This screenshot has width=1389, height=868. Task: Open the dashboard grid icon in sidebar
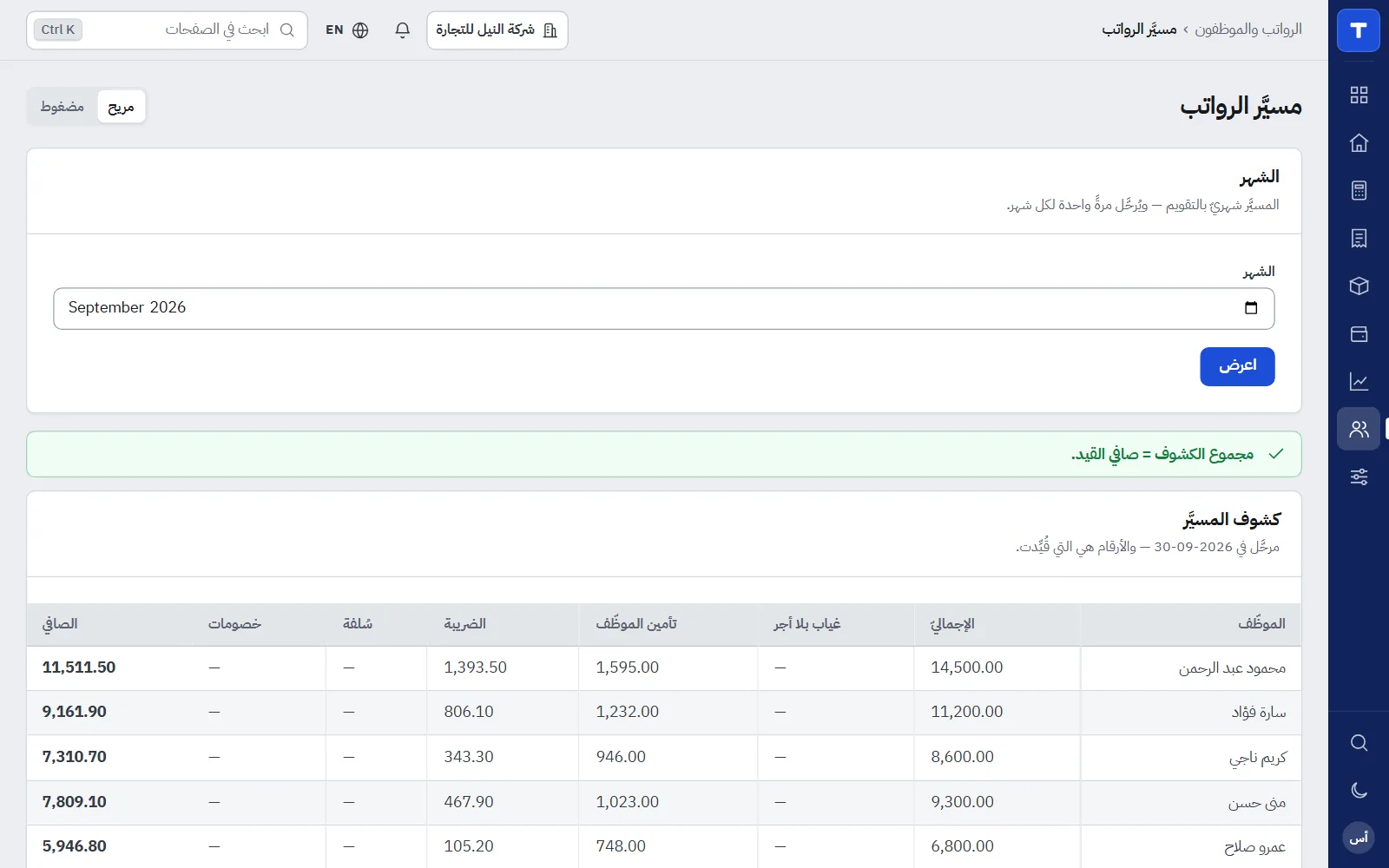(1359, 95)
